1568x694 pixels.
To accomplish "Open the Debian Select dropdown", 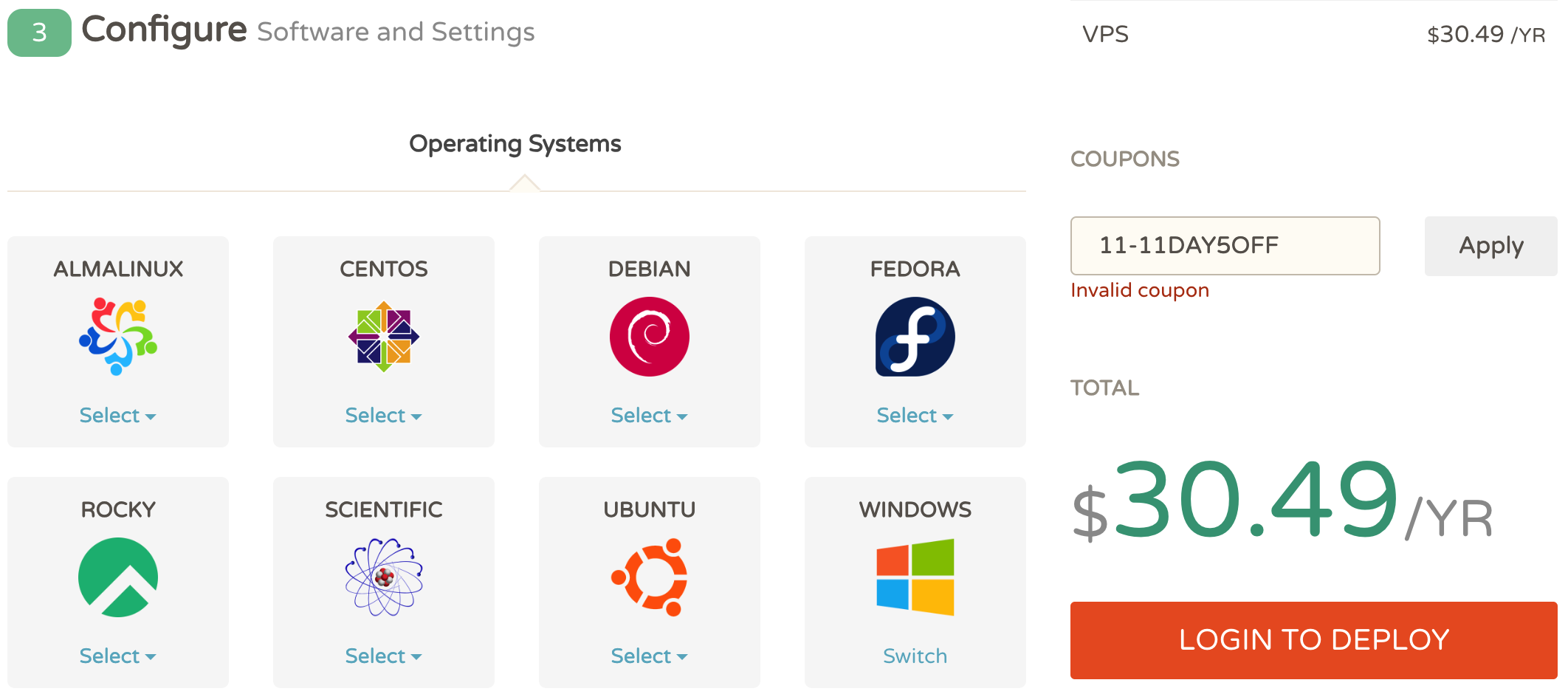I will (x=650, y=416).
